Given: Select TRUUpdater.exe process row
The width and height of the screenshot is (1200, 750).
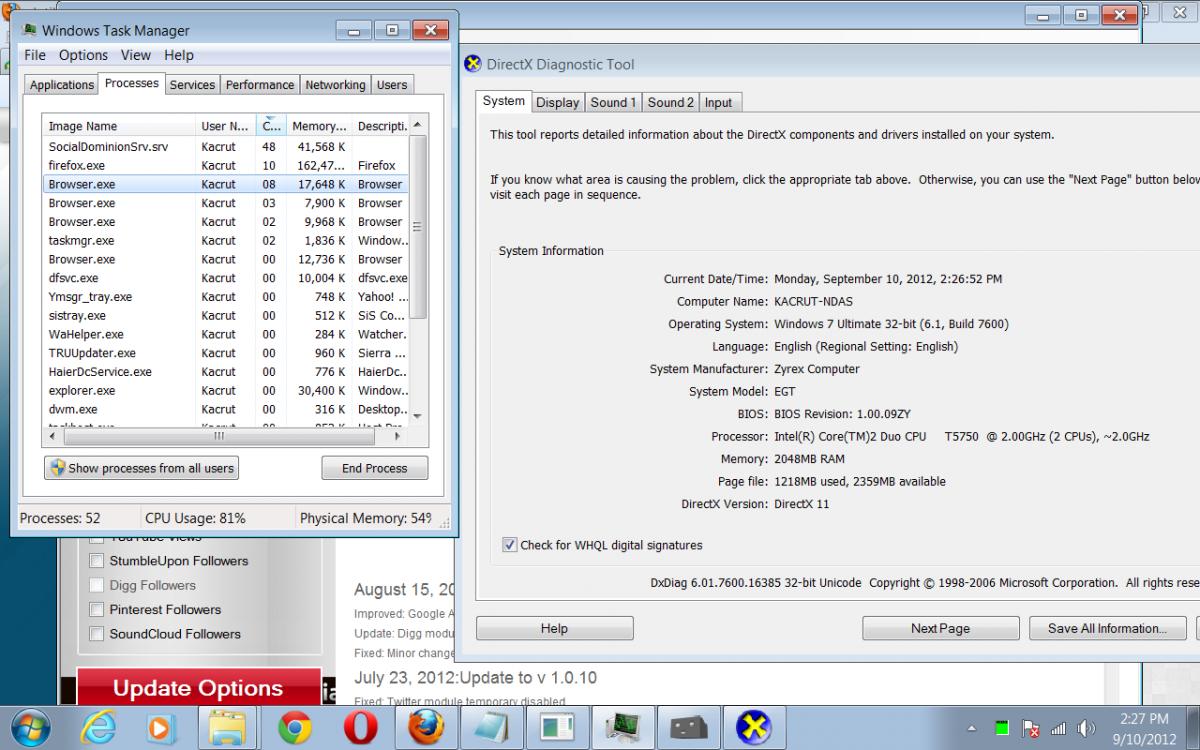Looking at the screenshot, I should tap(225, 353).
